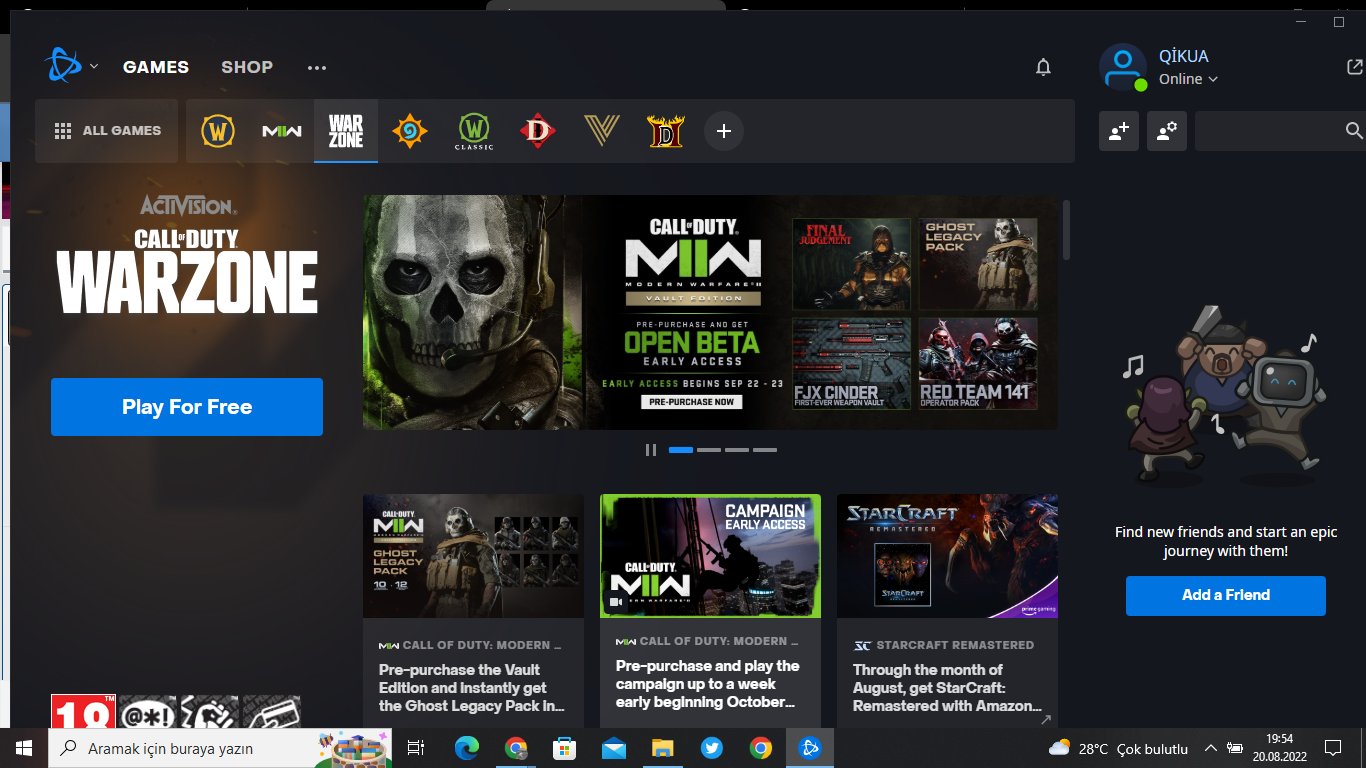Click the QİKUA username
Viewport: 1366px width, 768px height.
[x=1184, y=56]
